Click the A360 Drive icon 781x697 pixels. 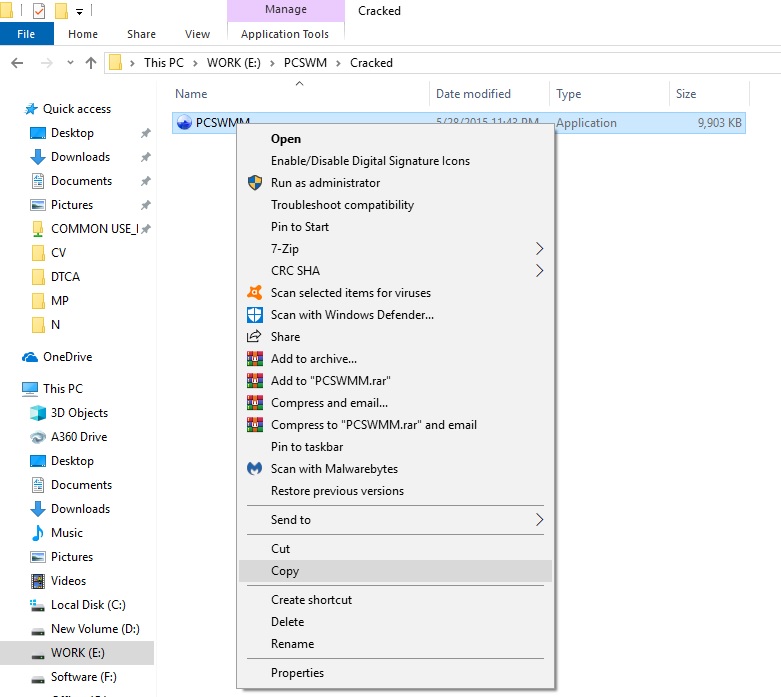(x=38, y=437)
